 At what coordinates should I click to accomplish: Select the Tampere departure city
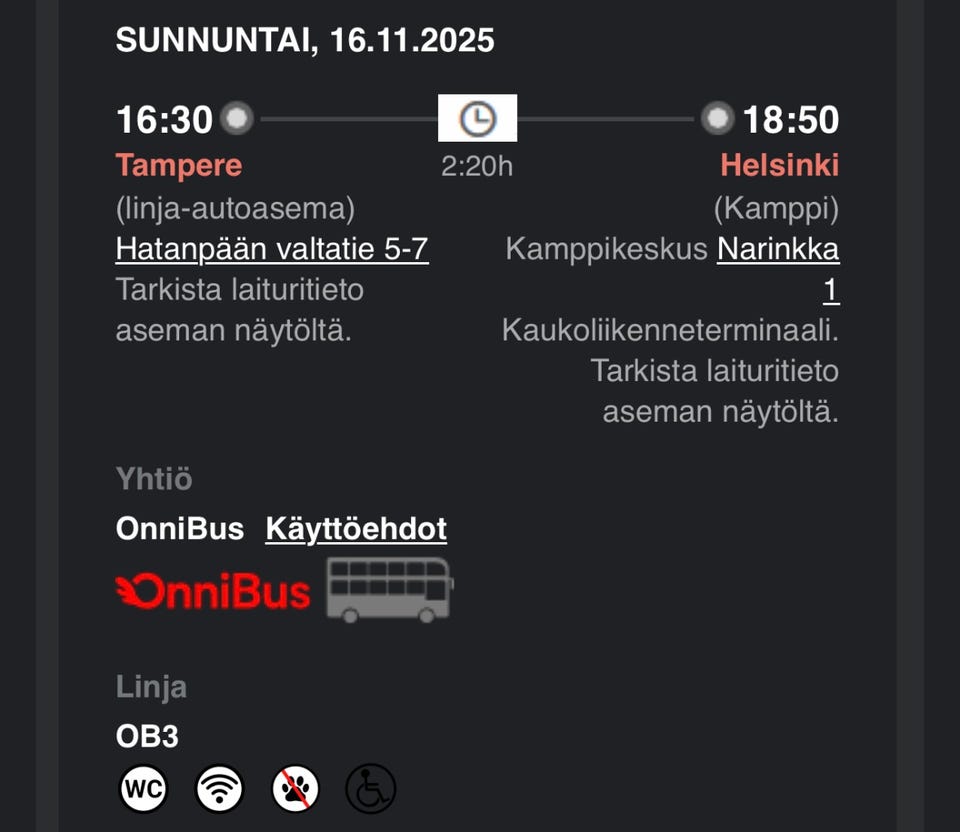pos(178,165)
